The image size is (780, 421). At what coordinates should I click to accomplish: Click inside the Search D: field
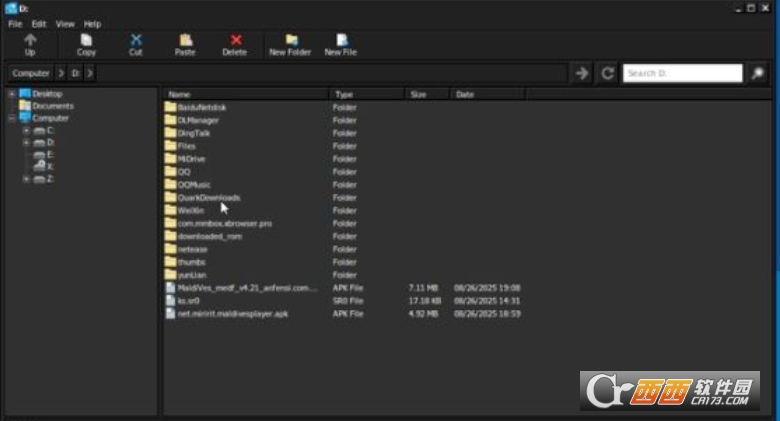point(682,73)
